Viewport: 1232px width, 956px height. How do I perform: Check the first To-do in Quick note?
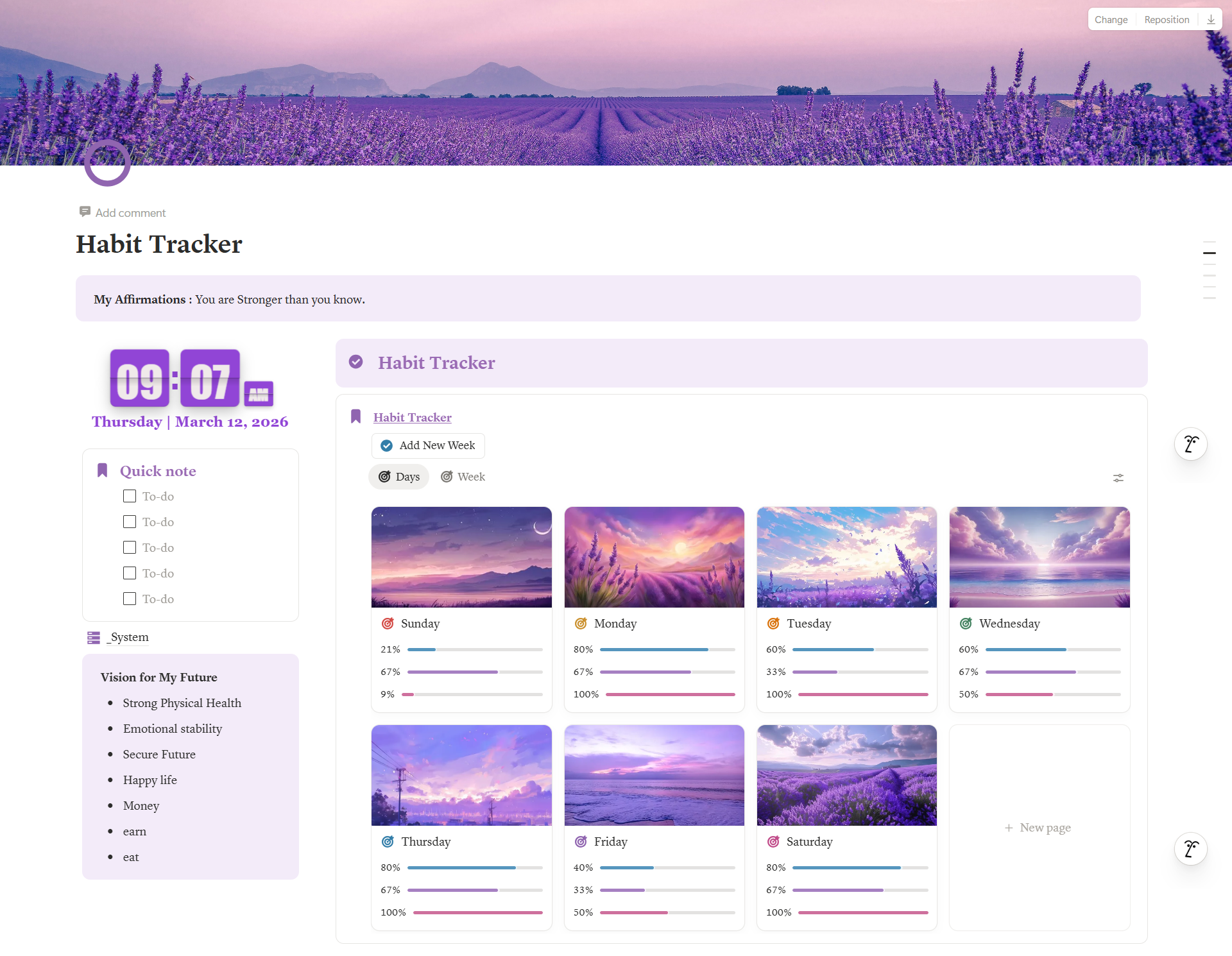click(x=130, y=496)
